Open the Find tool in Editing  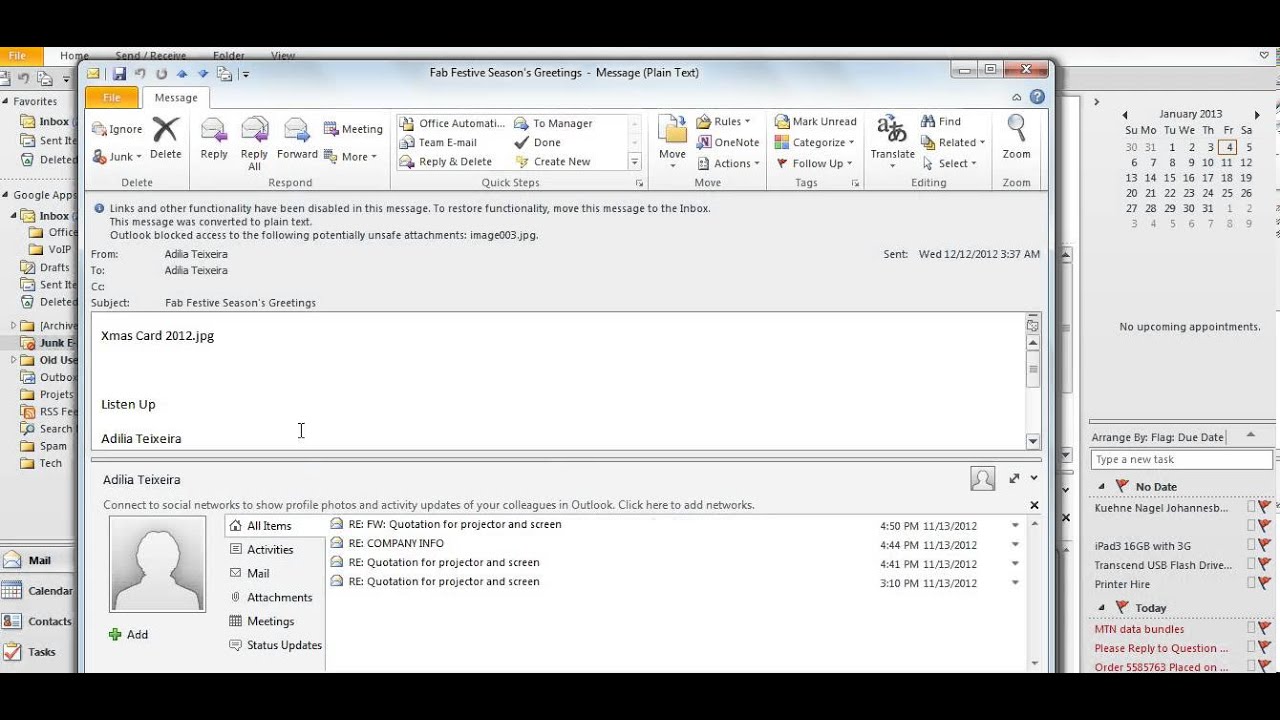[x=941, y=122]
